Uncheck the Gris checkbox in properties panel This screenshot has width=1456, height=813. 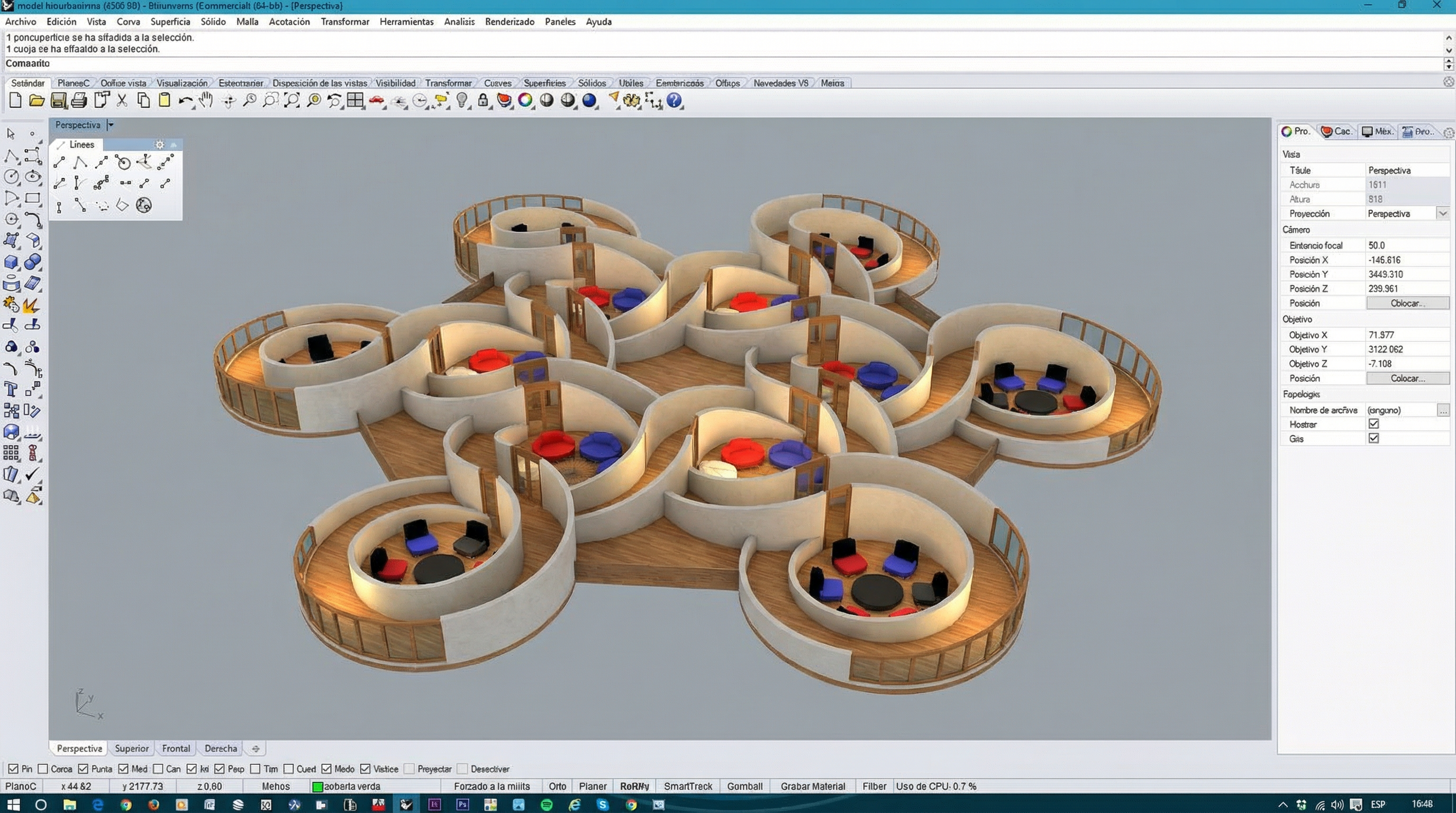coord(1373,438)
